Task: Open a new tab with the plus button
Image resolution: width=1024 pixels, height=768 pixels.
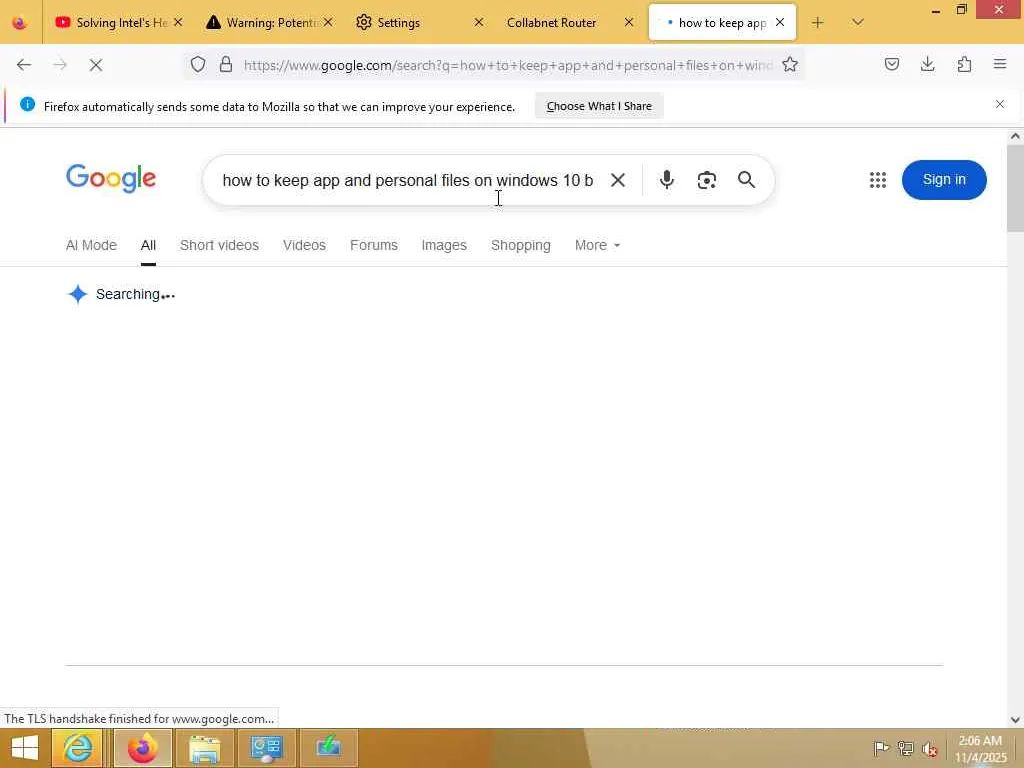Action: pos(817,23)
